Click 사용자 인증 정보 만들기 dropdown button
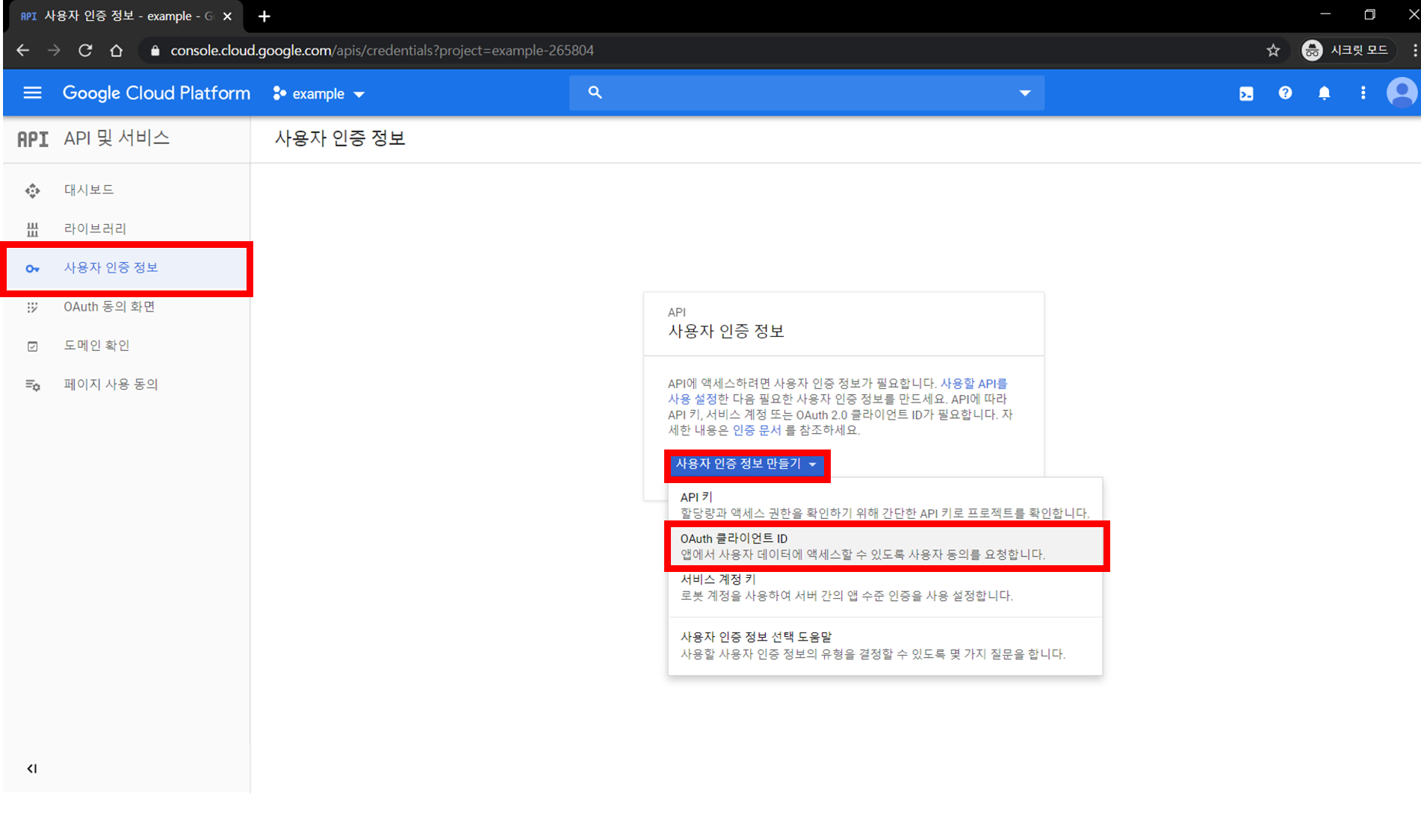The image size is (1421, 840). pyautogui.click(x=746, y=464)
